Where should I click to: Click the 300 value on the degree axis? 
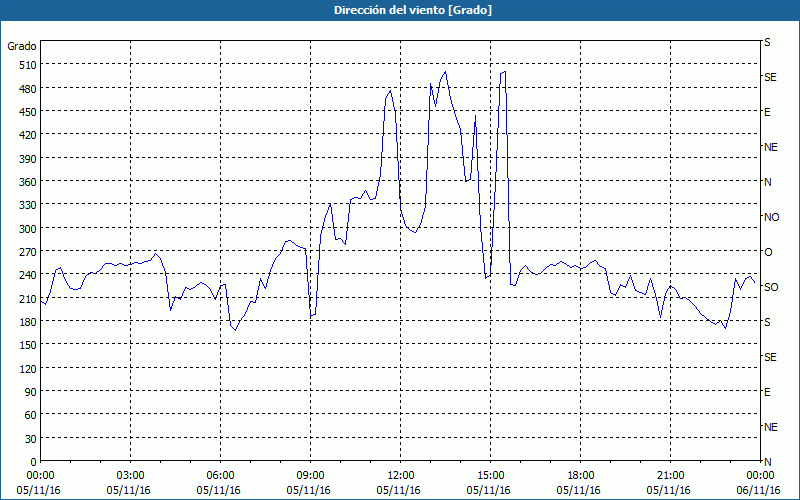click(29, 228)
